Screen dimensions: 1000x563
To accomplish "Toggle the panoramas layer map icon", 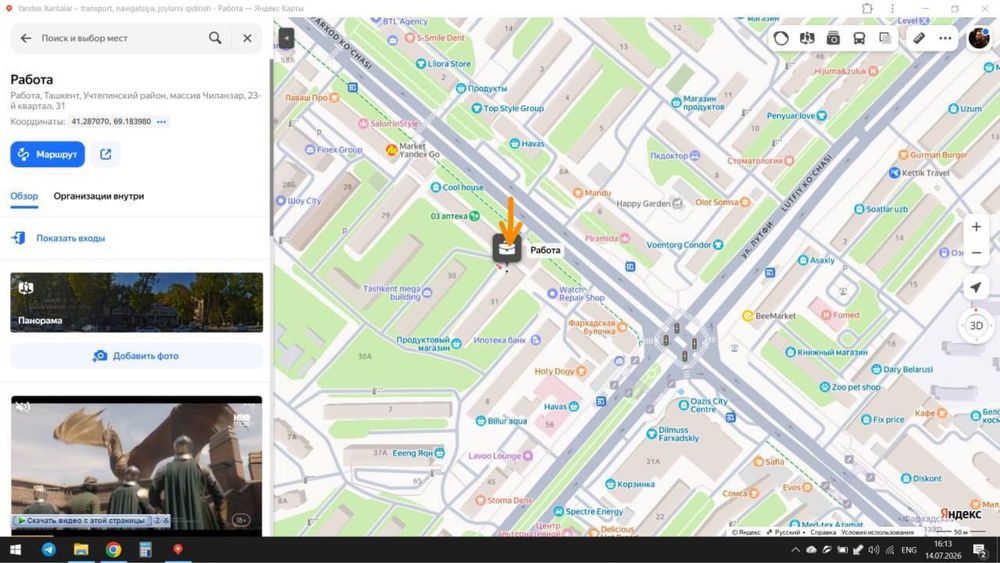I will tap(807, 38).
